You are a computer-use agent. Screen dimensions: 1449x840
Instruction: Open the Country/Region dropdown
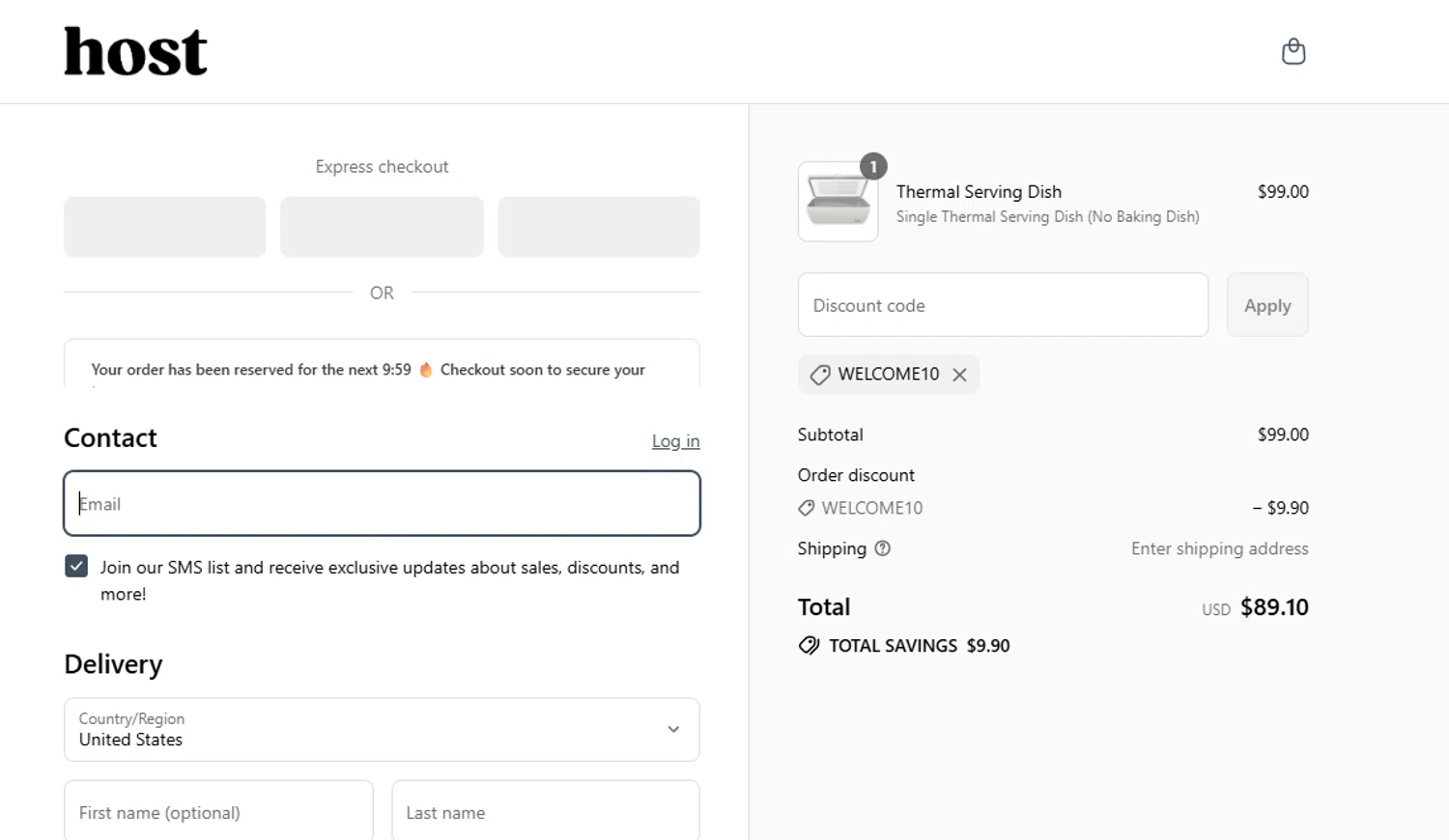(x=382, y=730)
